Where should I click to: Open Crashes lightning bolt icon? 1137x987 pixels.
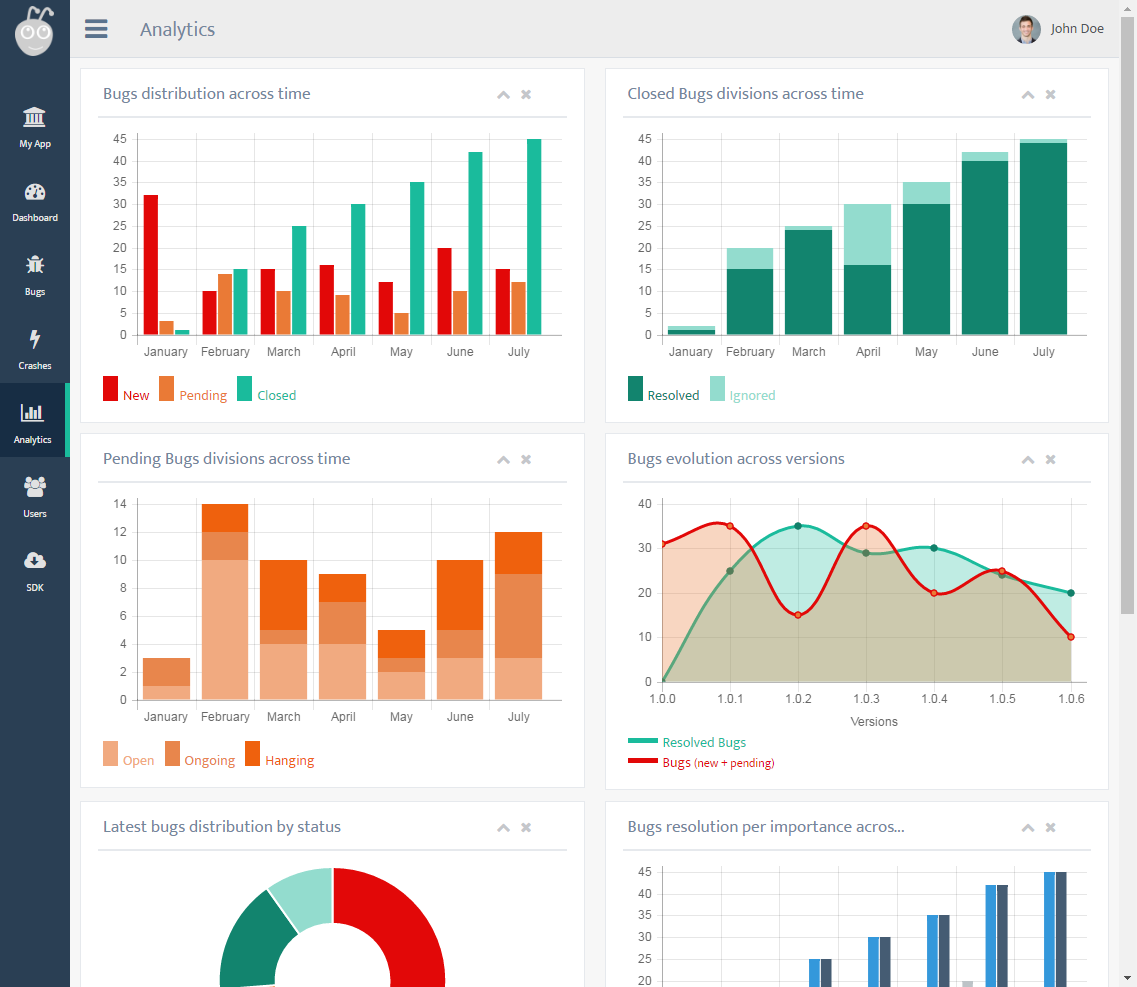click(35, 339)
